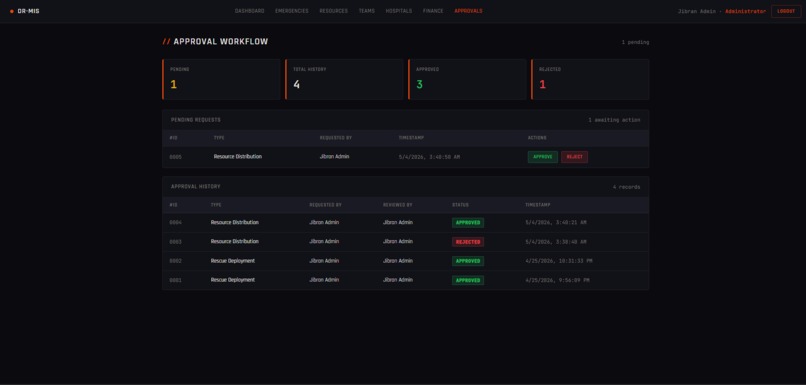Click Rescue Deployment in history row 0001

(x=233, y=280)
